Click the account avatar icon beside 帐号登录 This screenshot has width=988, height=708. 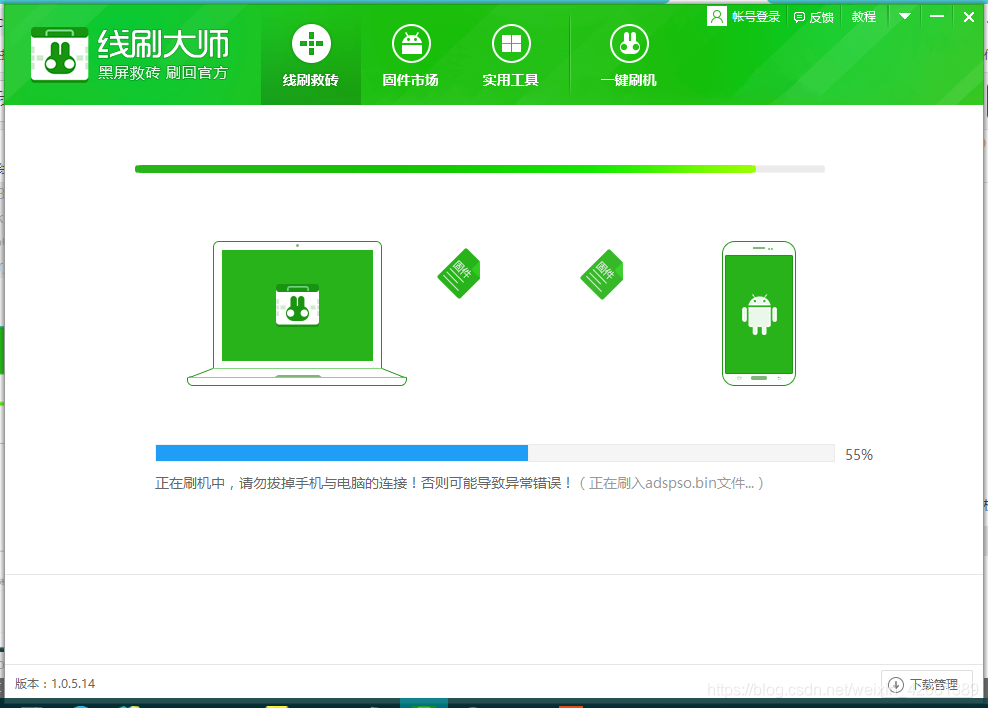pos(716,16)
